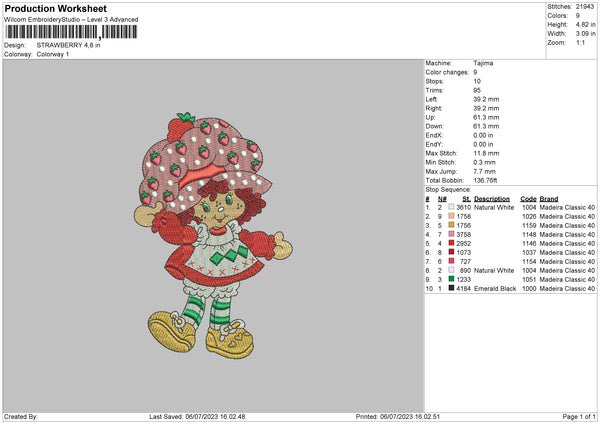Click the stitch count '21943'
This screenshot has height=424, width=600.
[585, 7]
